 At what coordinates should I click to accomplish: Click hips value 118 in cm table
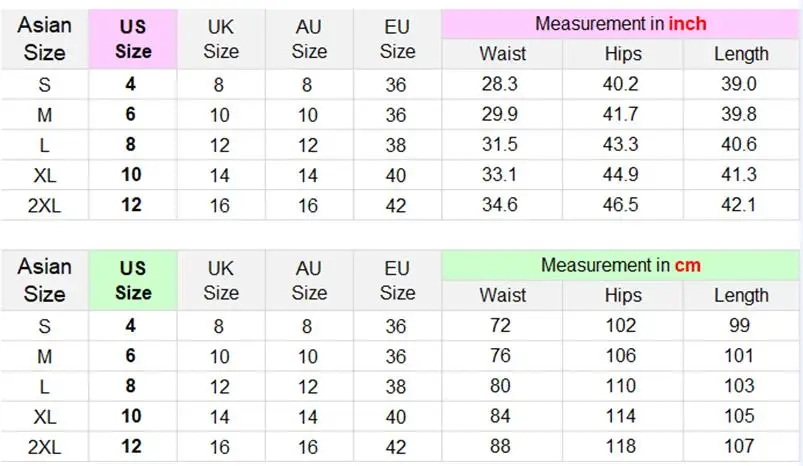click(x=621, y=447)
